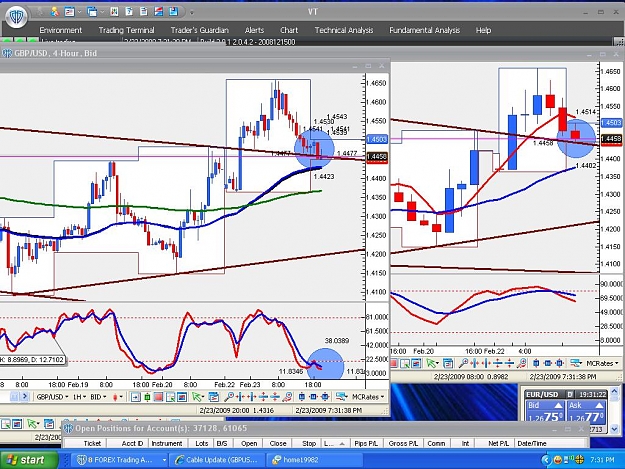The width and height of the screenshot is (625, 469).
Task: Click last blue candle-width icon in left toolbar
Action: pyautogui.click(x=325, y=397)
